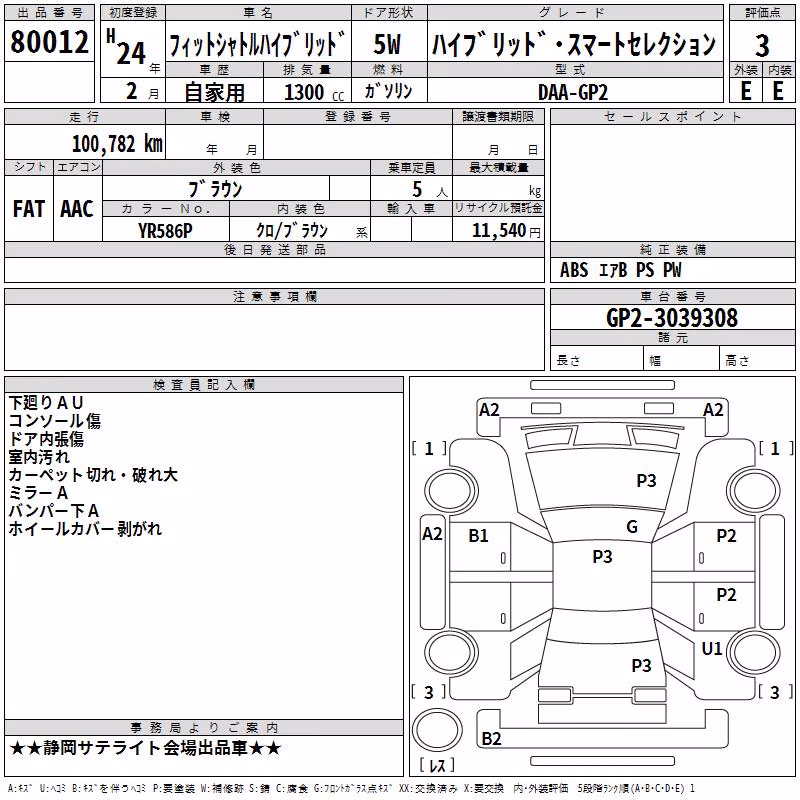The height and width of the screenshot is (800, 800).
Task: Click door shape value 5W
Action: coord(387,44)
